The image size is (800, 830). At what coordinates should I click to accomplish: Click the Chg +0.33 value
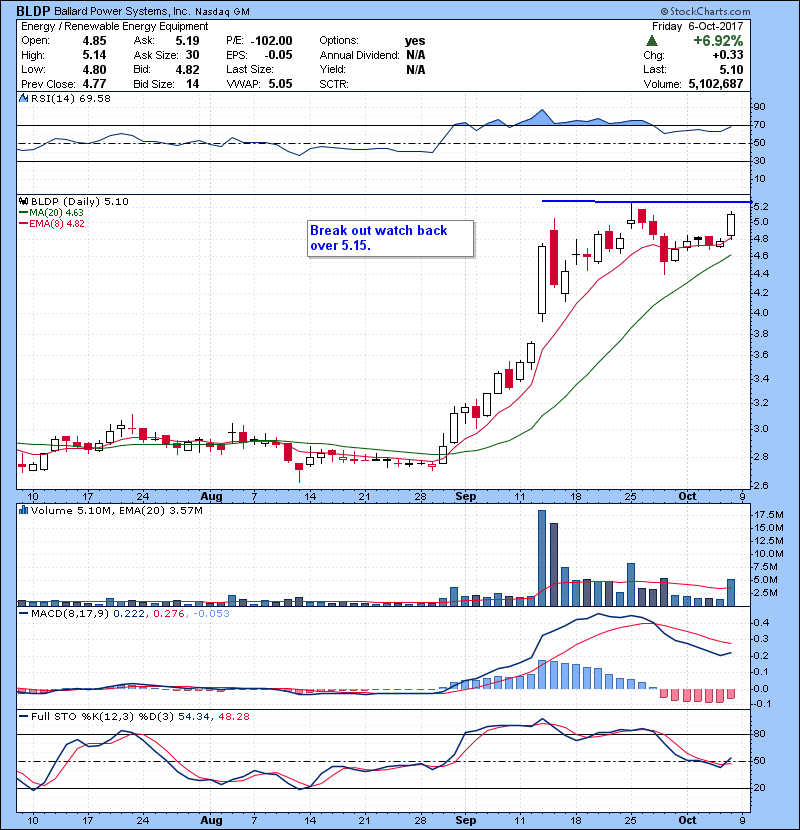[727, 55]
